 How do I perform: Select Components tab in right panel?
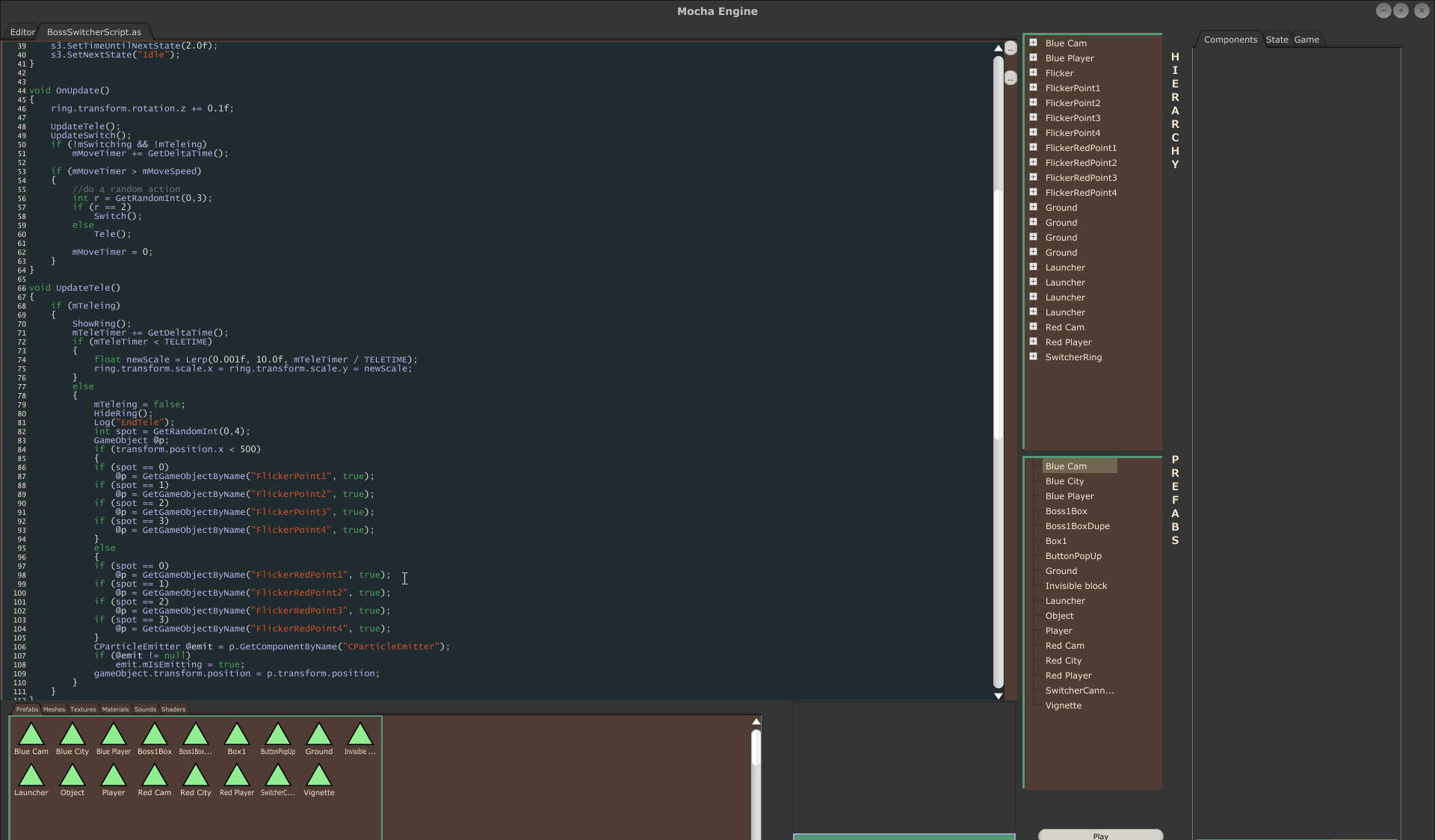click(1231, 39)
